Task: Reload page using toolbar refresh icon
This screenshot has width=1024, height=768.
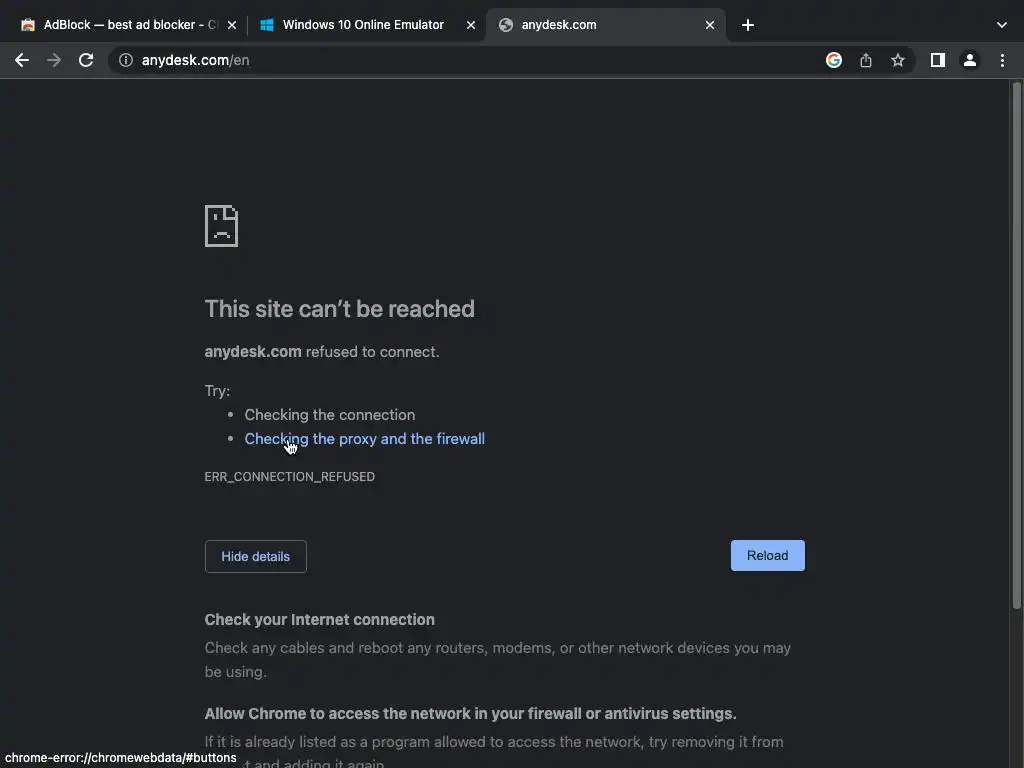Action: pos(86,60)
